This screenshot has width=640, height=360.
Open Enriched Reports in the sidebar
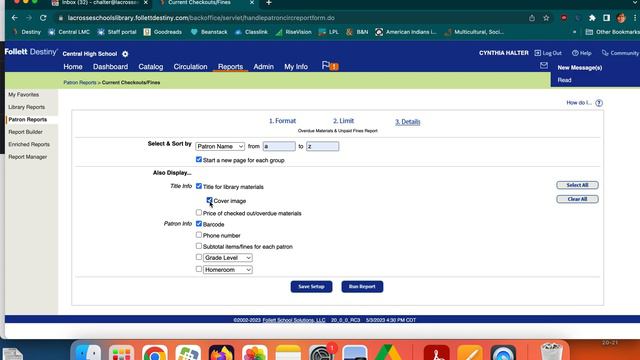(x=29, y=144)
